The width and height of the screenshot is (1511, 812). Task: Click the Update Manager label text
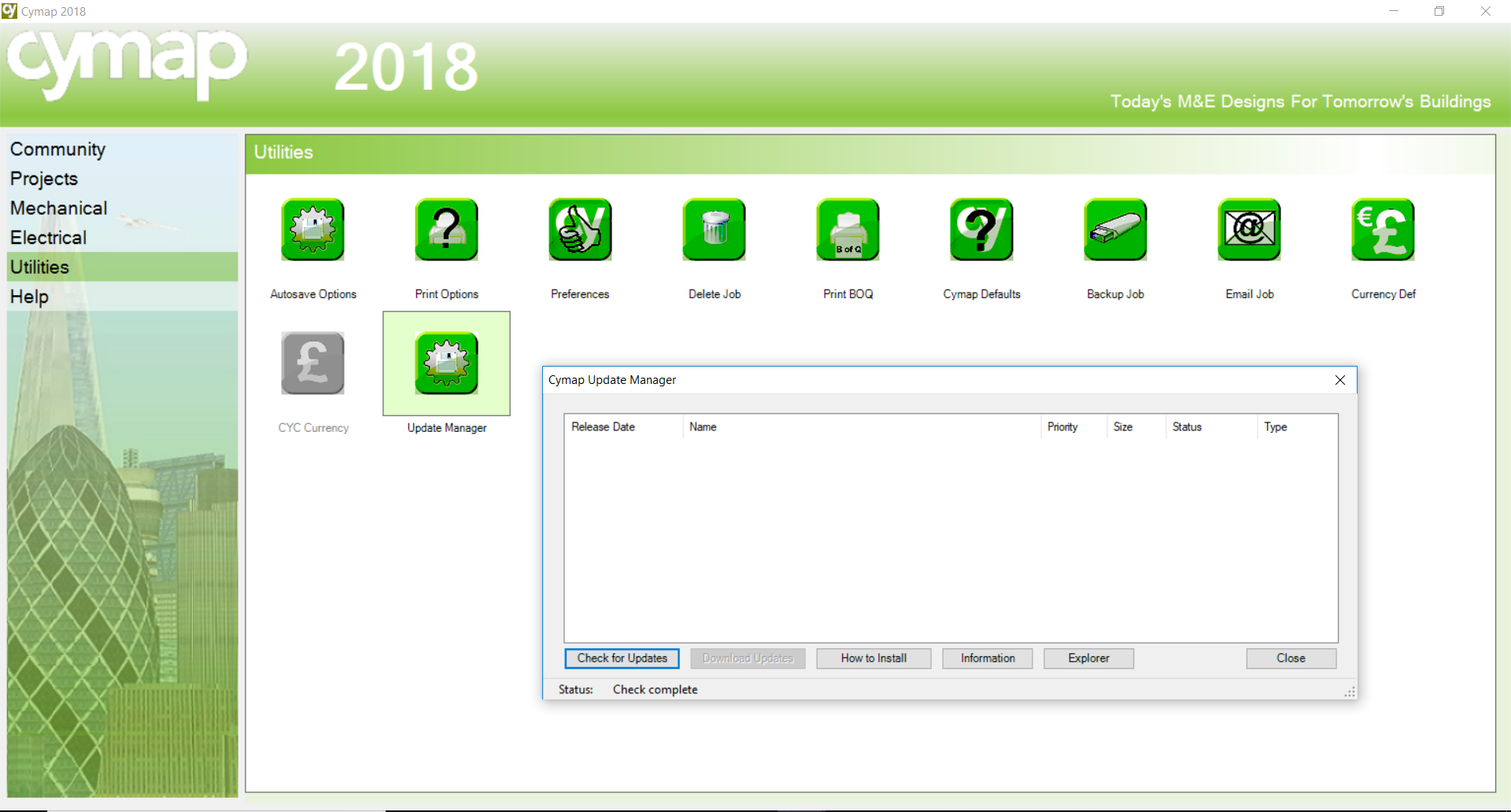pos(447,428)
